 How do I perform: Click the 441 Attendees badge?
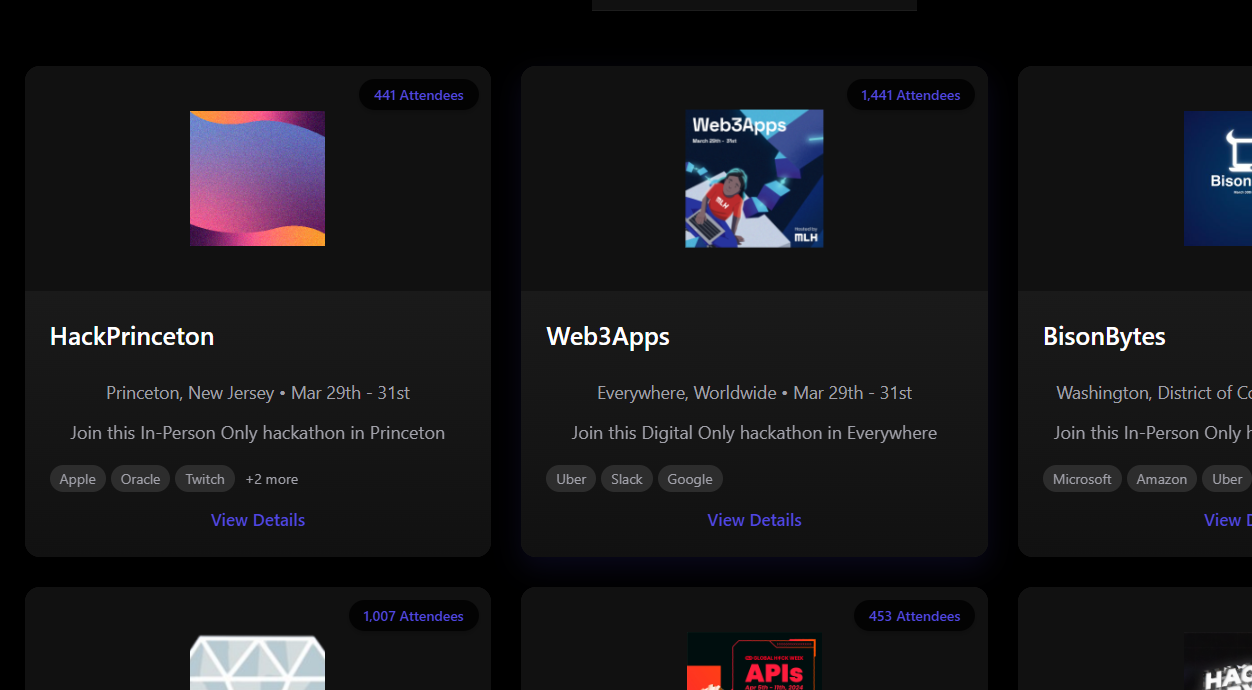click(419, 95)
